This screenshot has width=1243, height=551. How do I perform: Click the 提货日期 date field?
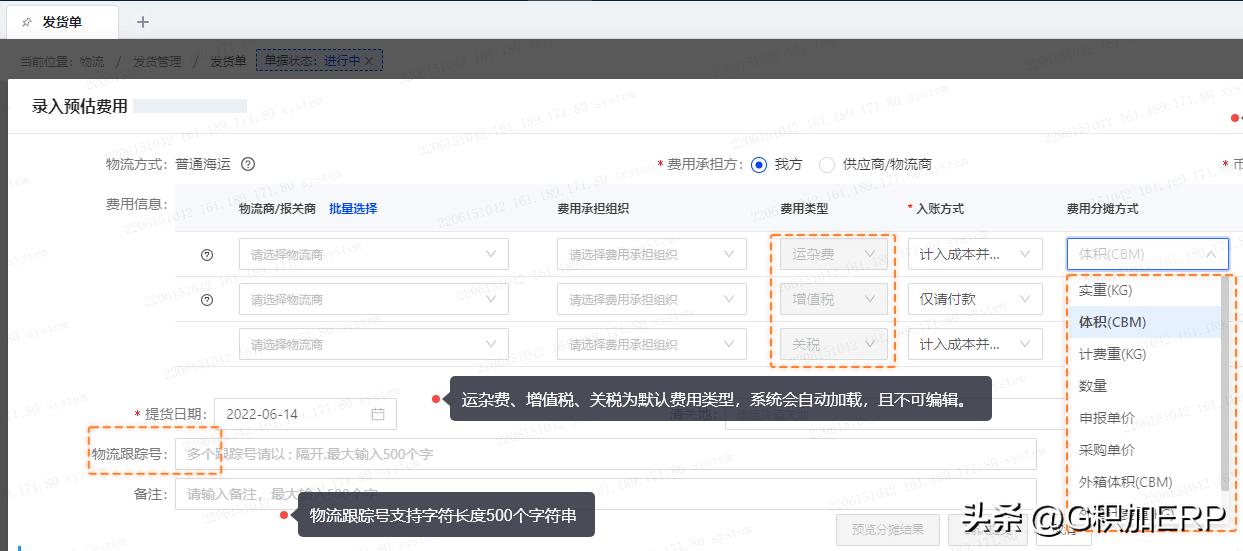pos(305,414)
